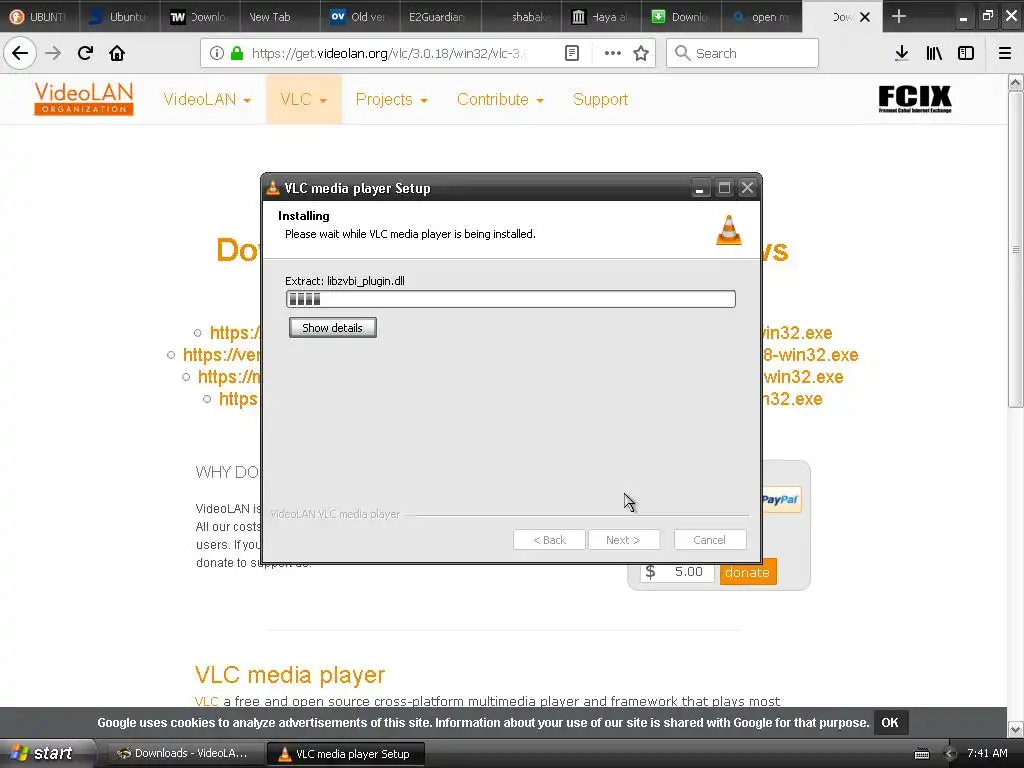Expand the Contribute dropdown menu
1024x768 pixels.
coord(500,99)
